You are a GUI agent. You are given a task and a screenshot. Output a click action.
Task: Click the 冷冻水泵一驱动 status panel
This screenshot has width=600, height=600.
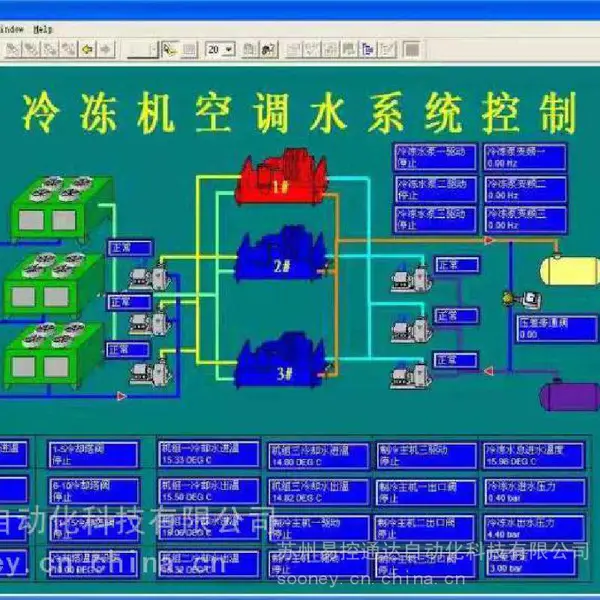435,157
